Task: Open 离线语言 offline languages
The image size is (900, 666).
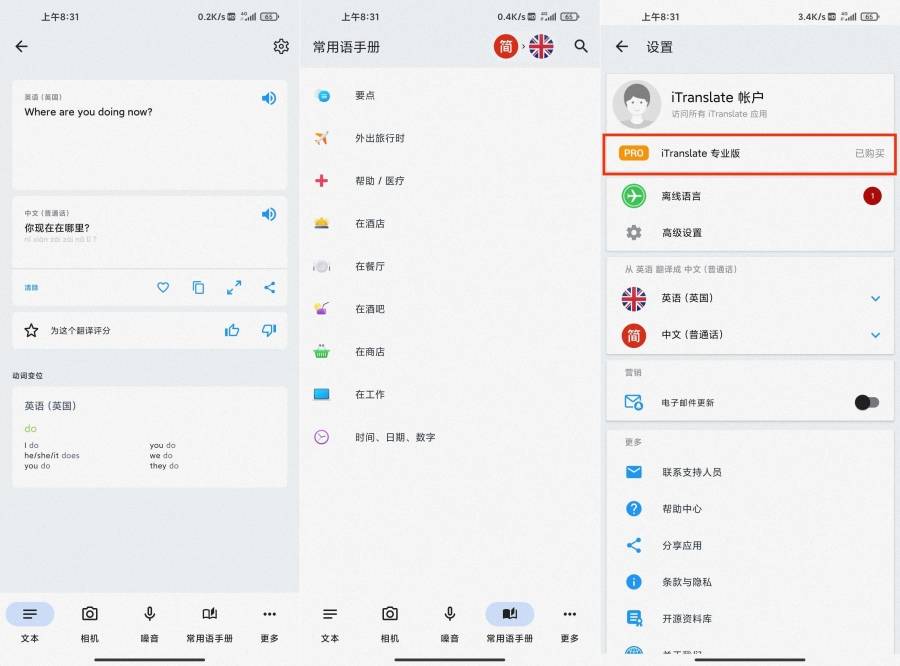Action: tap(750, 196)
